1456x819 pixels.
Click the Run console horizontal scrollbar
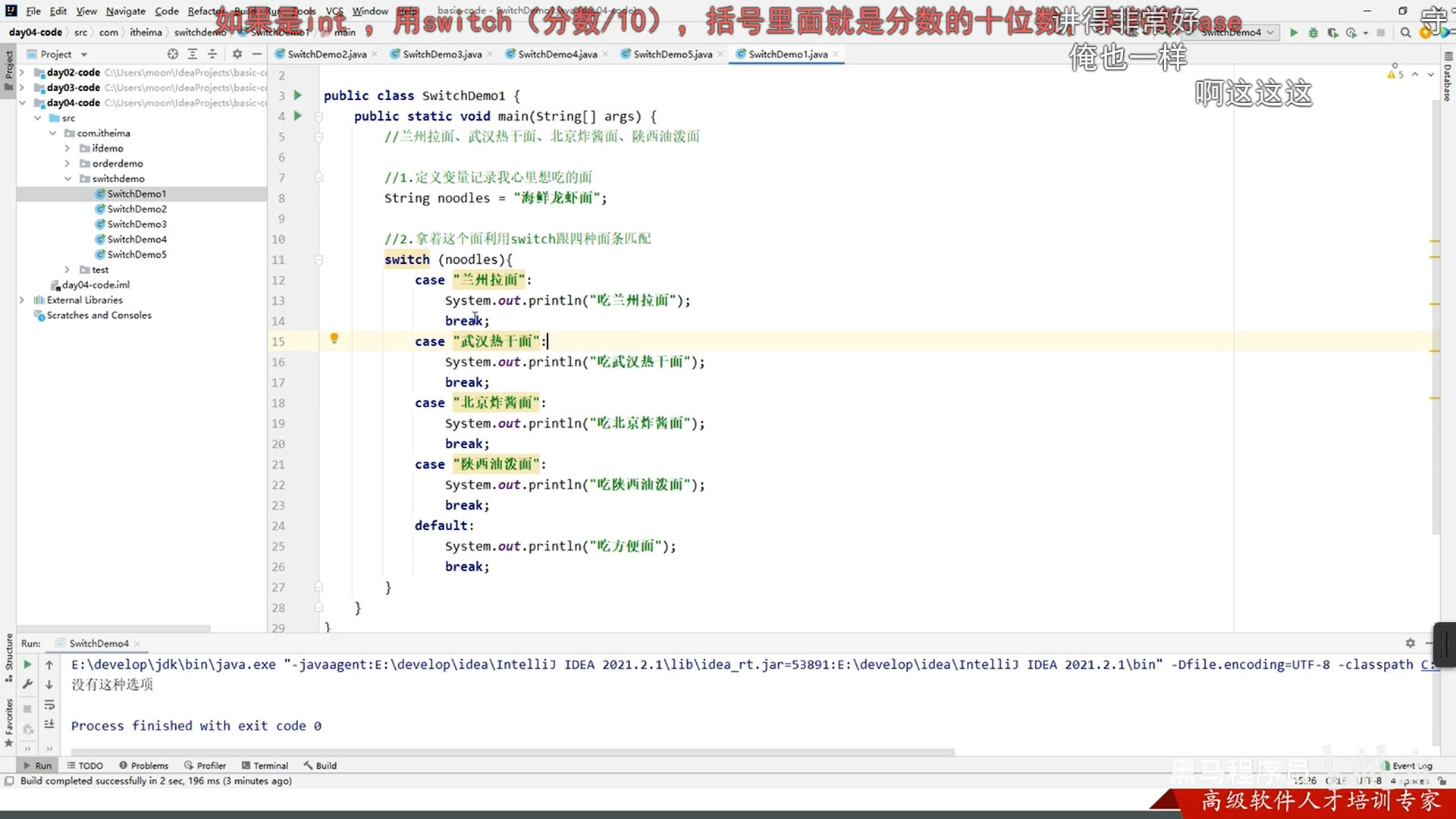[x=512, y=752]
